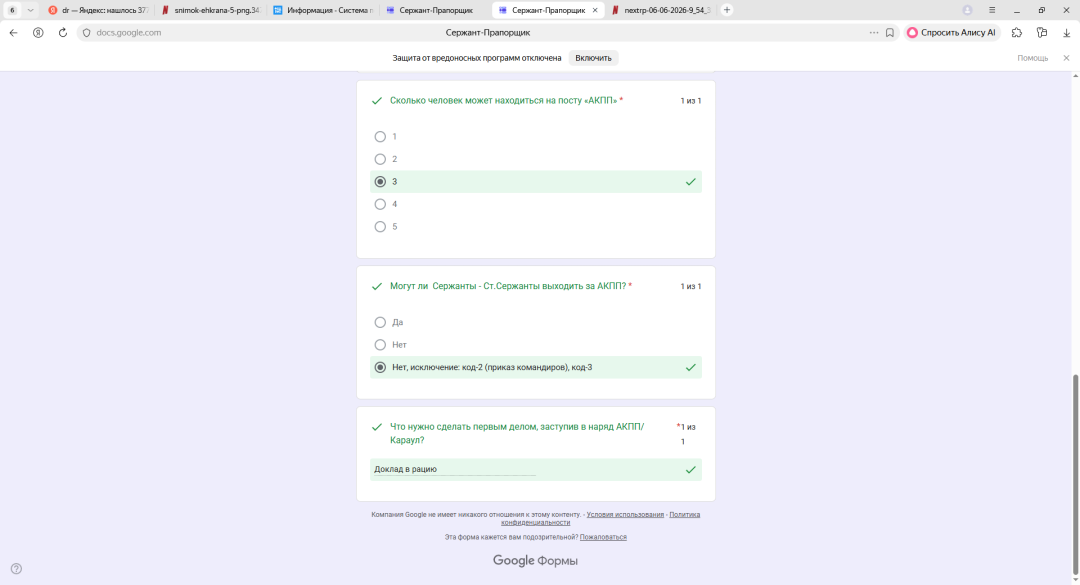1080x585 pixels.
Task: Dismiss the malware protection notification bar
Action: 1066,58
